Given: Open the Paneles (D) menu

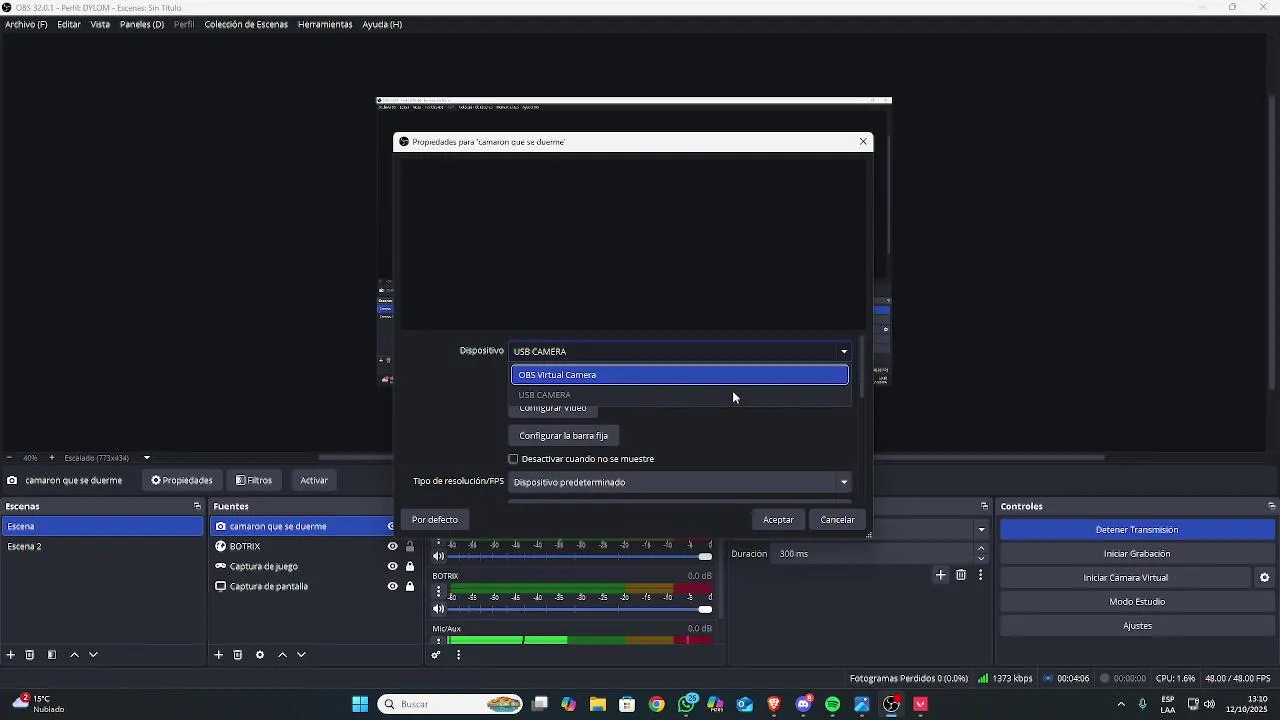Looking at the screenshot, I should [x=142, y=24].
